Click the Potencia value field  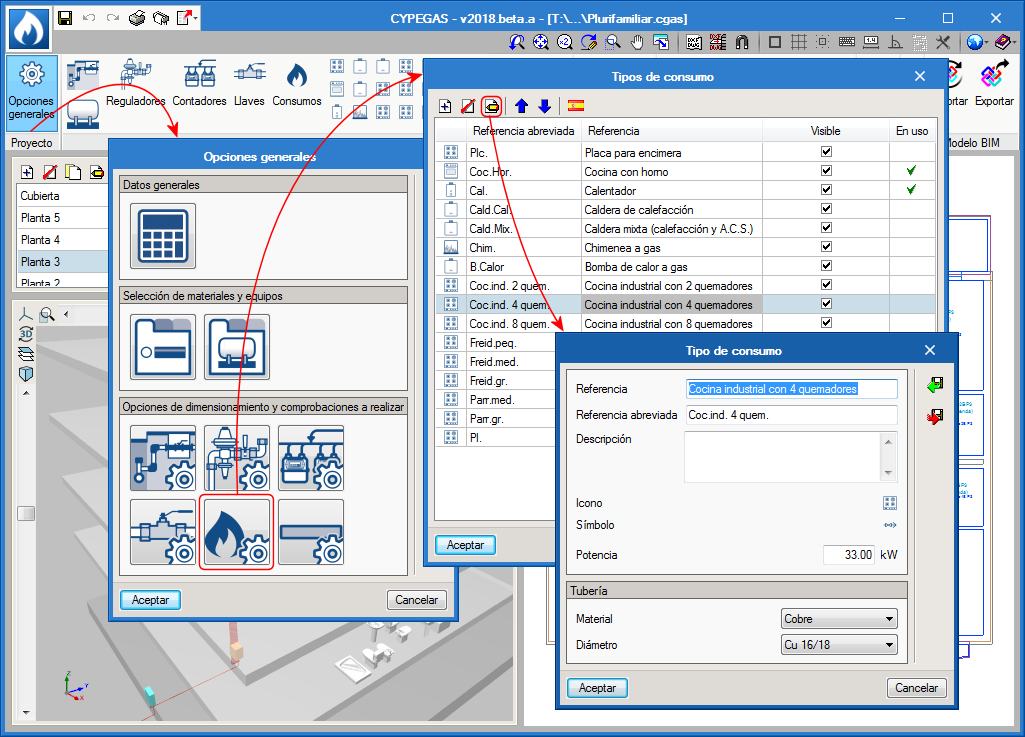849,555
